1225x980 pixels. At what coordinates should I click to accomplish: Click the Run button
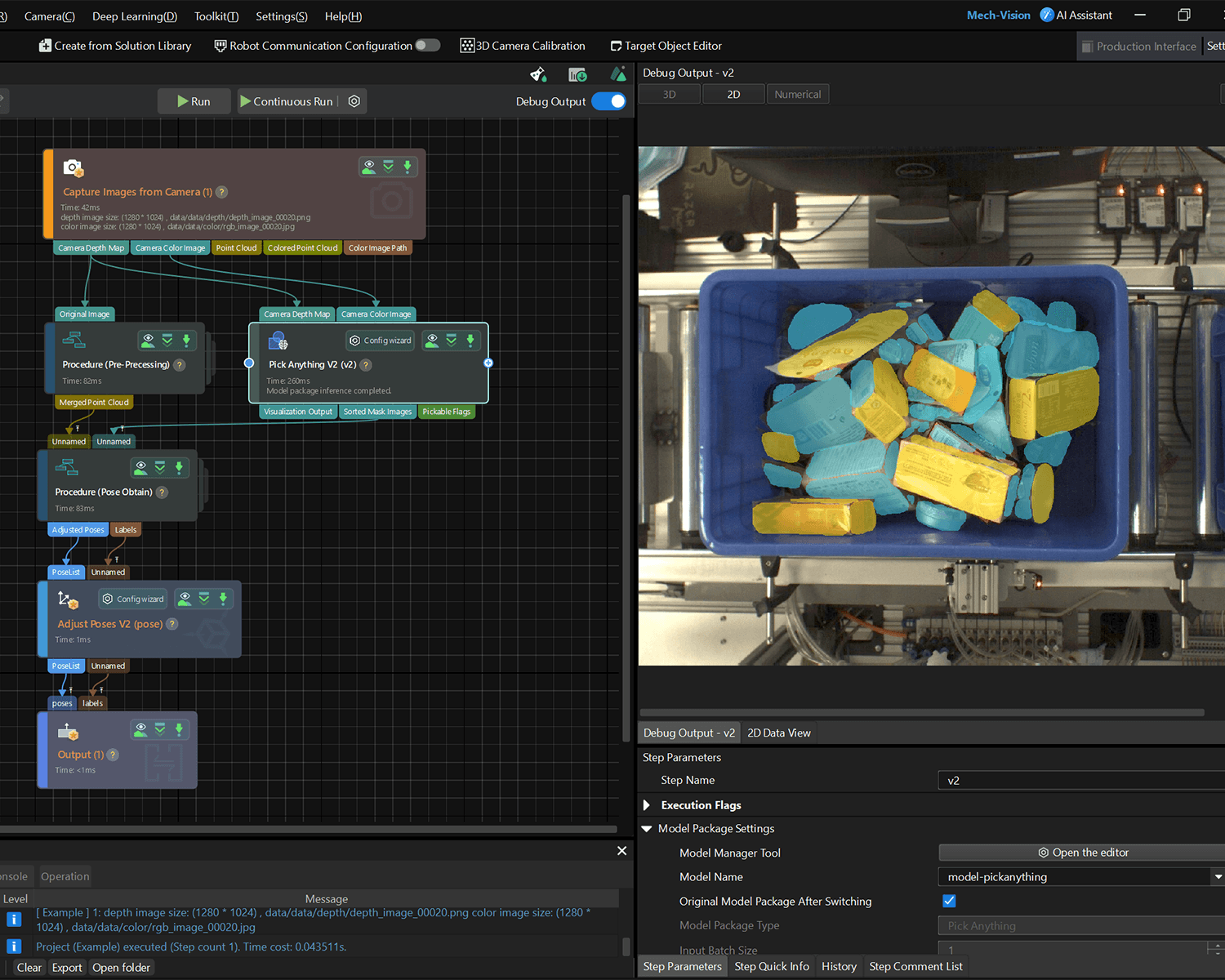pos(194,101)
